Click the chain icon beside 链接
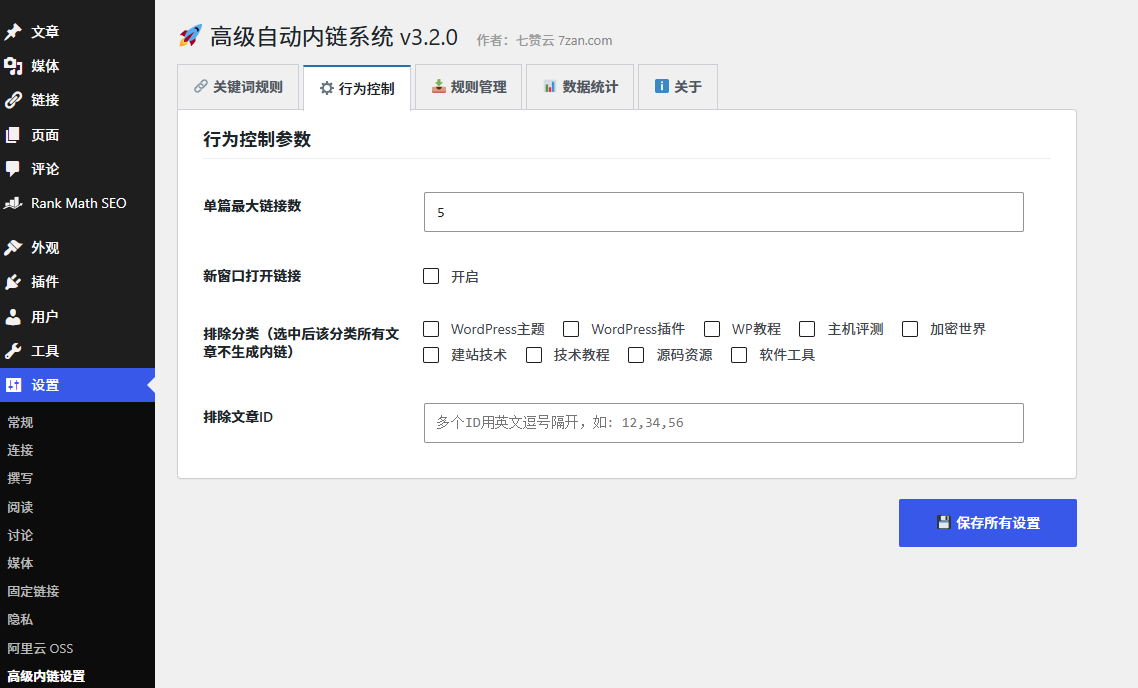Viewport: 1138px width, 688px height. coord(13,100)
